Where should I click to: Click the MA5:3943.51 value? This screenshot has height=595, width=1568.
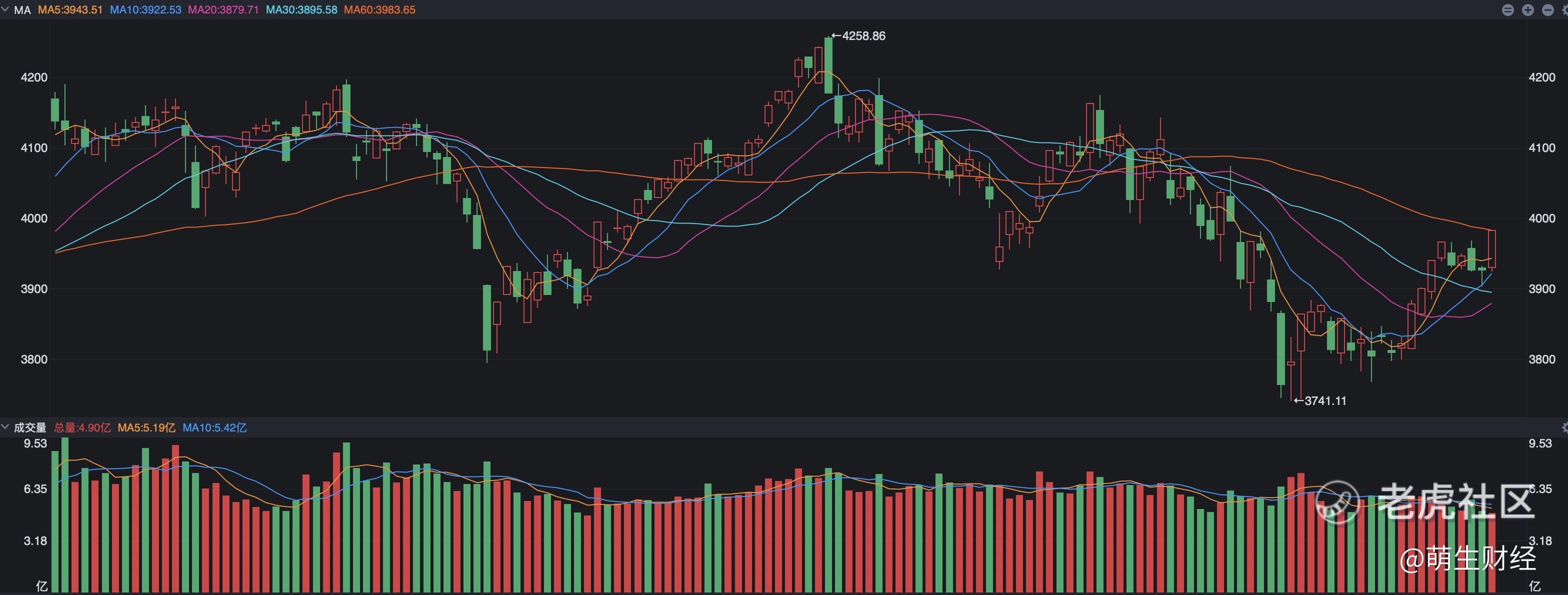[70, 9]
